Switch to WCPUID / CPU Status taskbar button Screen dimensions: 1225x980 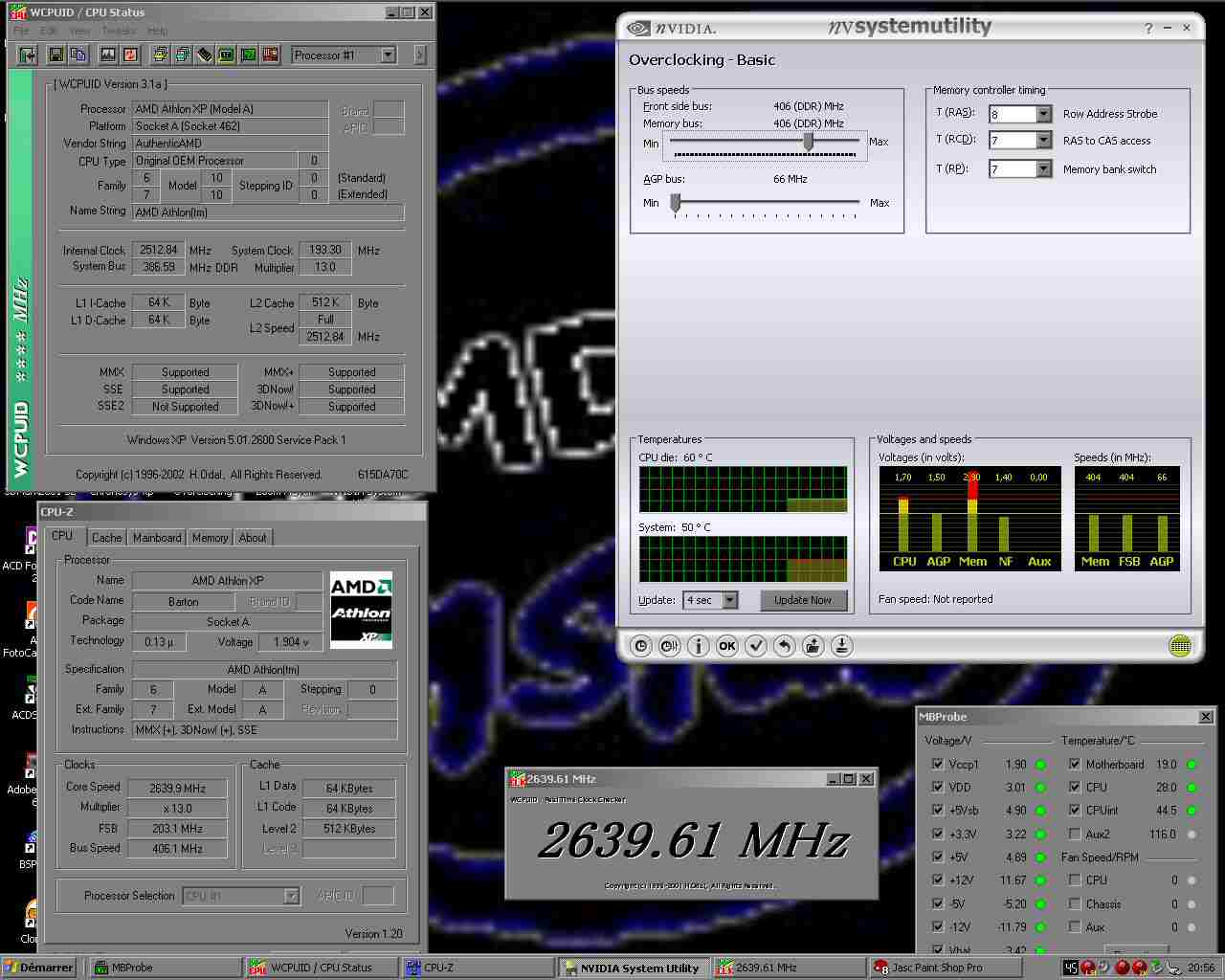point(321,968)
